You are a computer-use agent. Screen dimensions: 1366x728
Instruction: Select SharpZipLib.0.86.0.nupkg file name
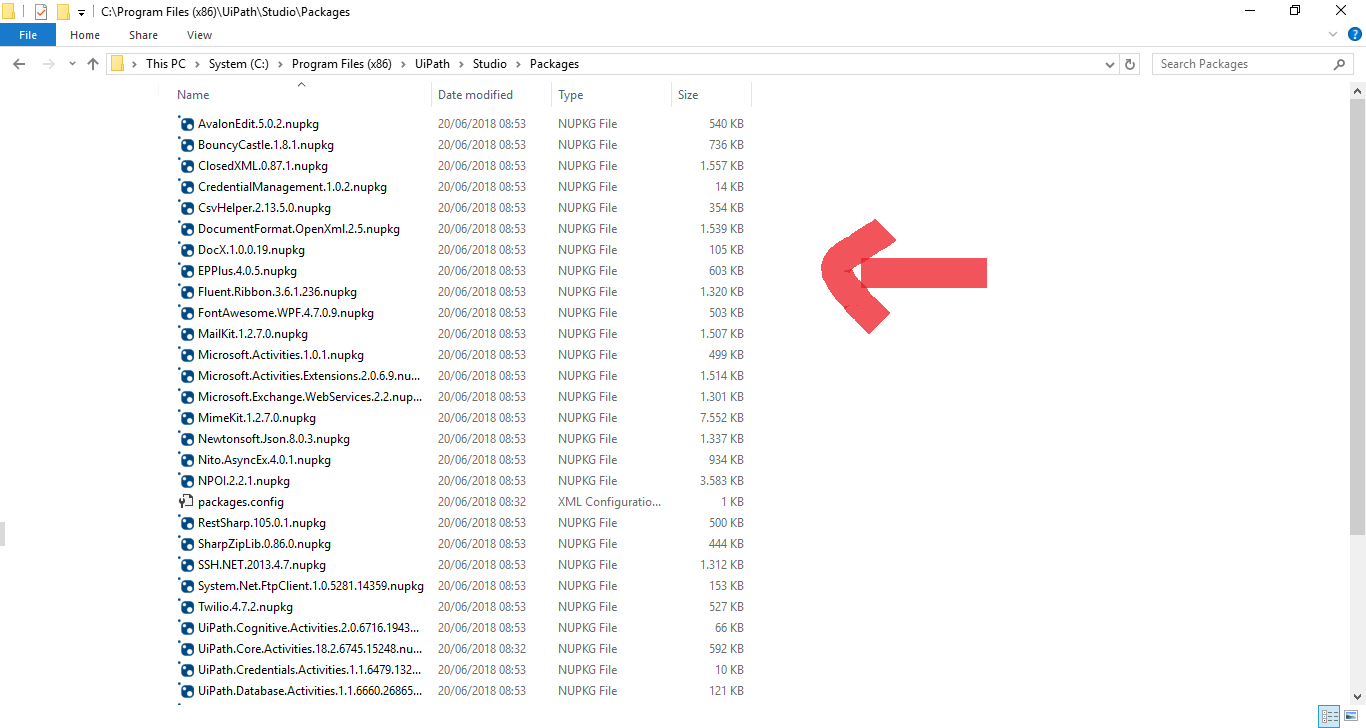(x=264, y=544)
